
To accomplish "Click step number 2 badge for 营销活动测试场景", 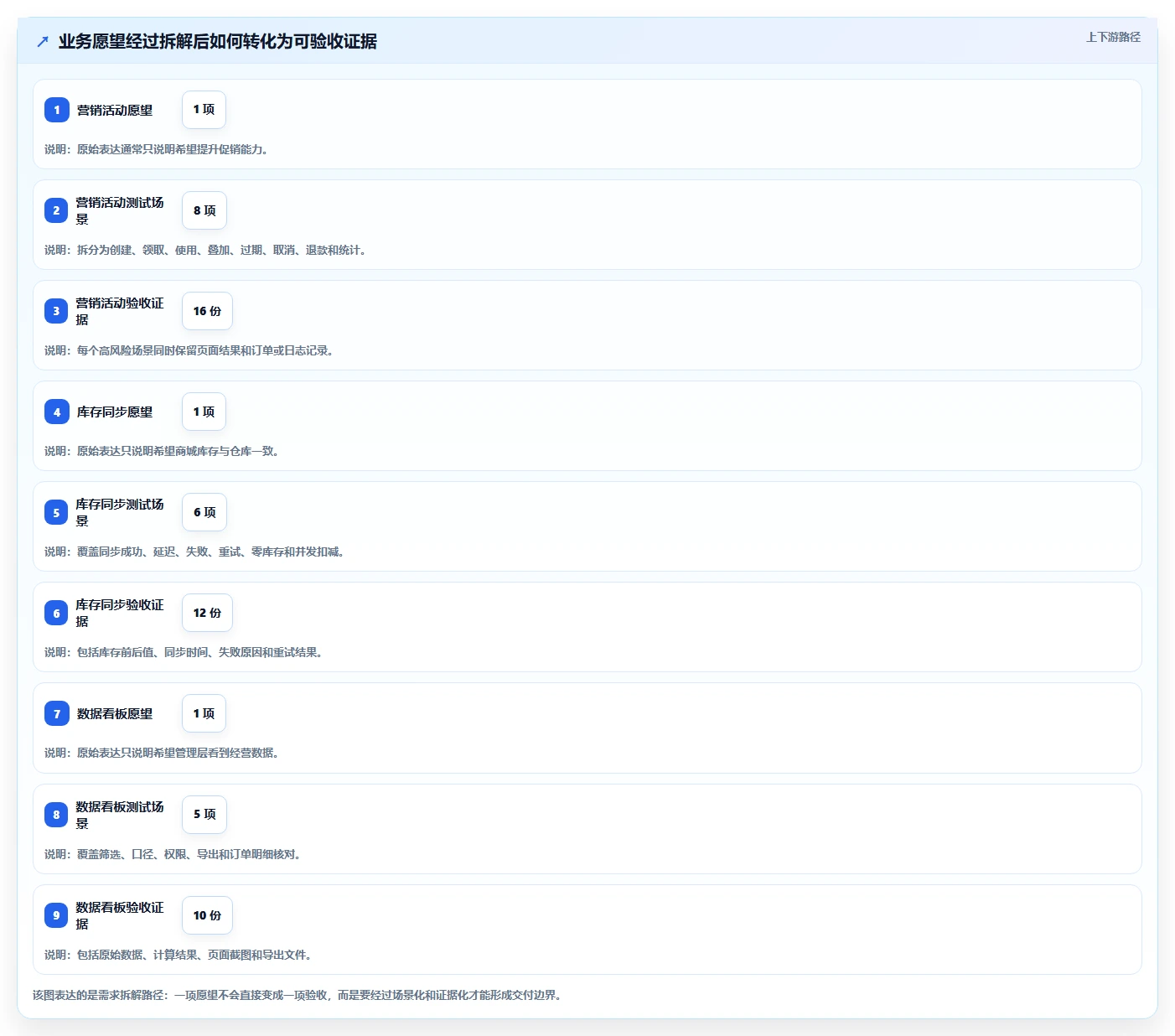I will (56, 210).
